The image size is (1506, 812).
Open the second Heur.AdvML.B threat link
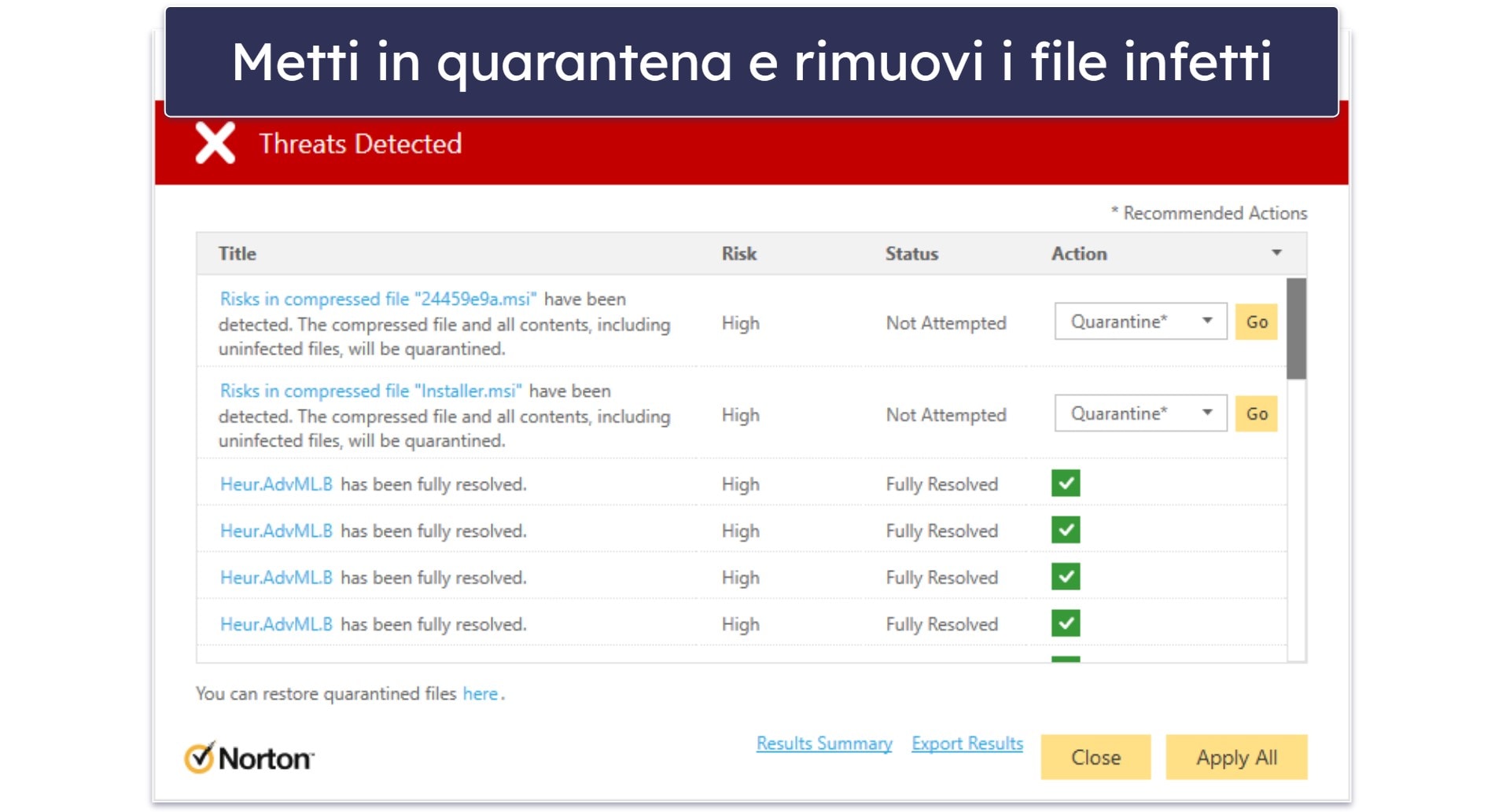tap(276, 531)
